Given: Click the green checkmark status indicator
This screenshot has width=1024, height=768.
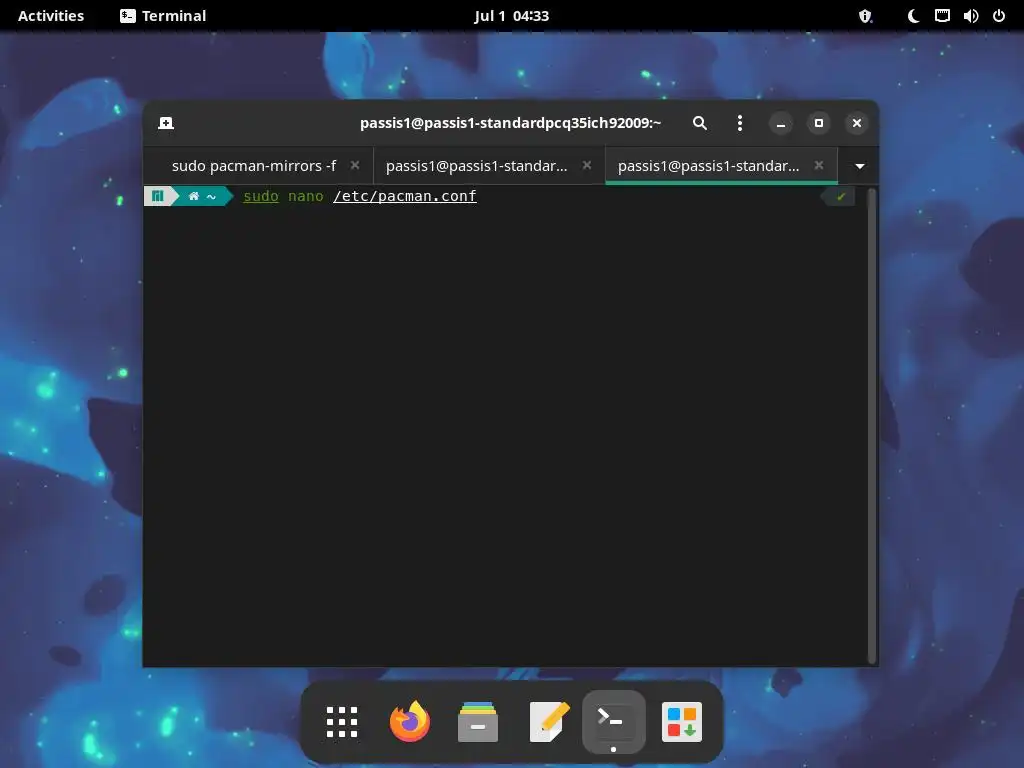Looking at the screenshot, I should coord(840,196).
